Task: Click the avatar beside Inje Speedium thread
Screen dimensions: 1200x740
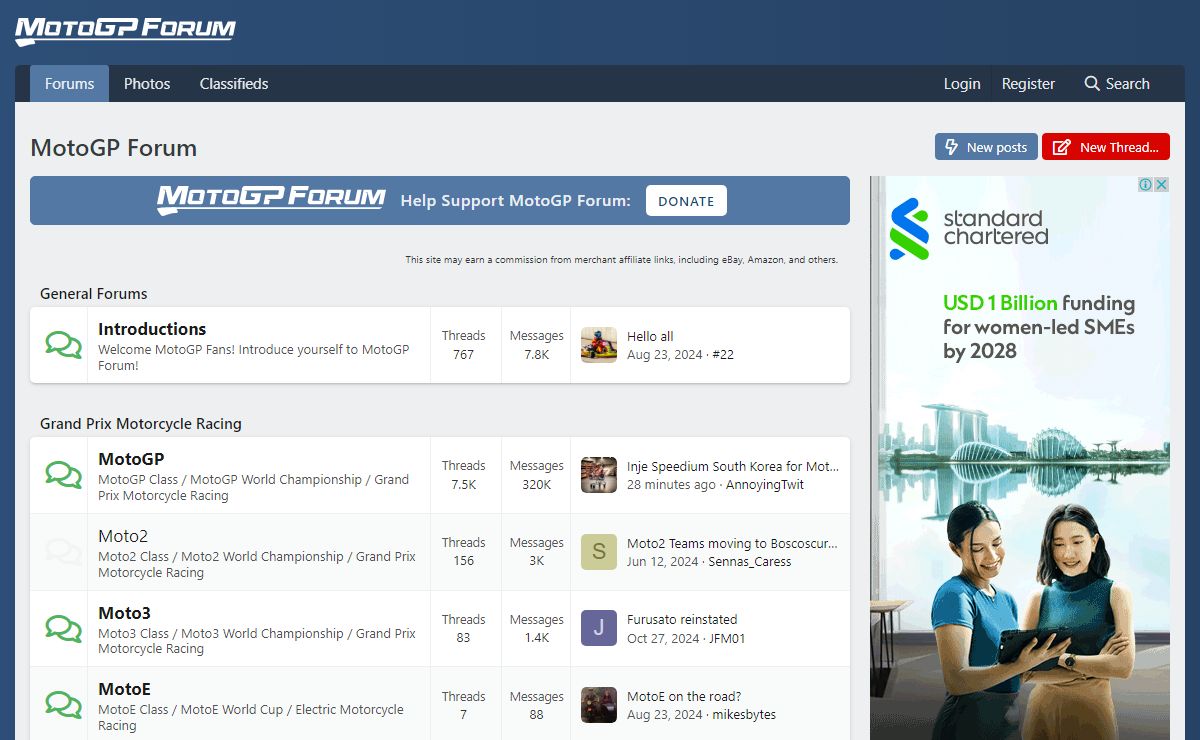Action: click(599, 475)
